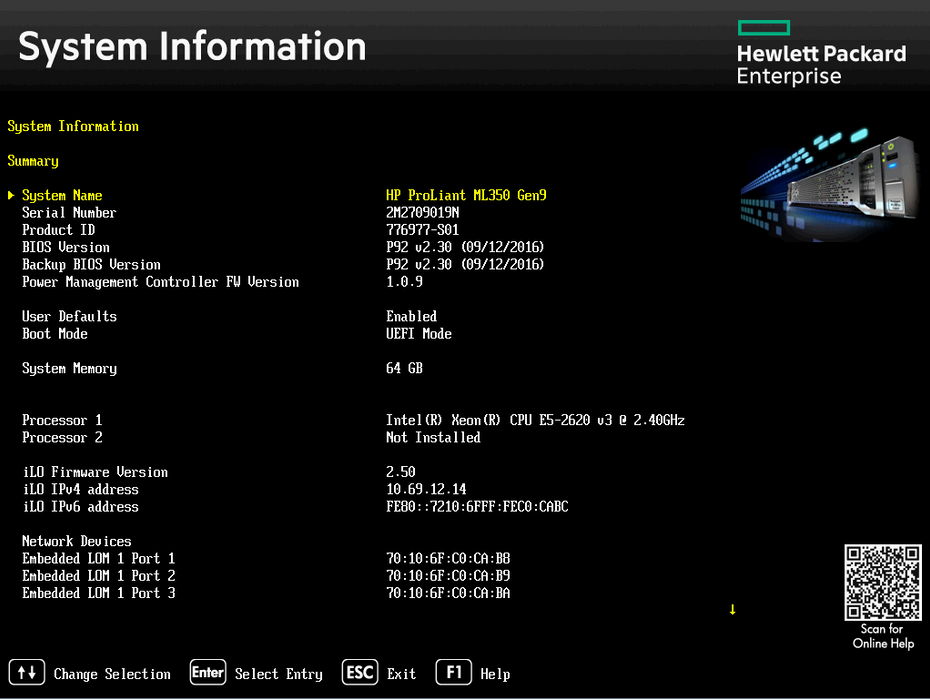The width and height of the screenshot is (930, 700).
Task: Click the 64 GB memory value
Action: coord(404,368)
